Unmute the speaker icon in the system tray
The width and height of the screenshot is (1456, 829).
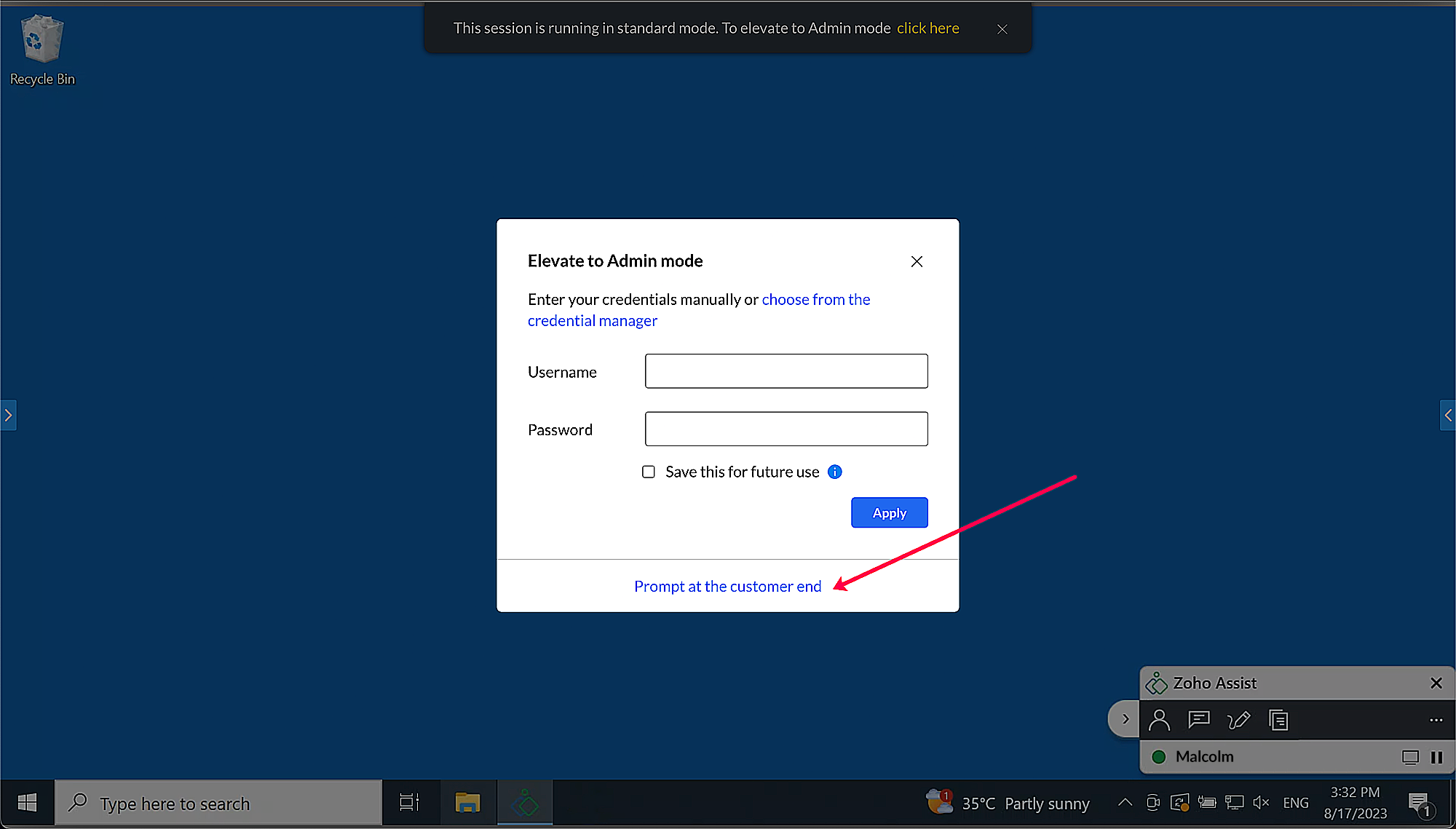click(1262, 803)
